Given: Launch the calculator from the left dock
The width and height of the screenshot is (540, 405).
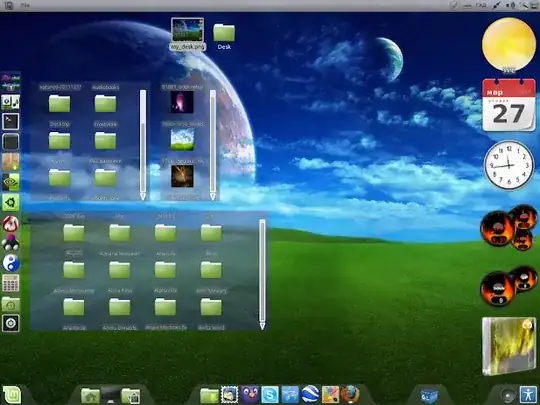Looking at the screenshot, I should (11, 283).
